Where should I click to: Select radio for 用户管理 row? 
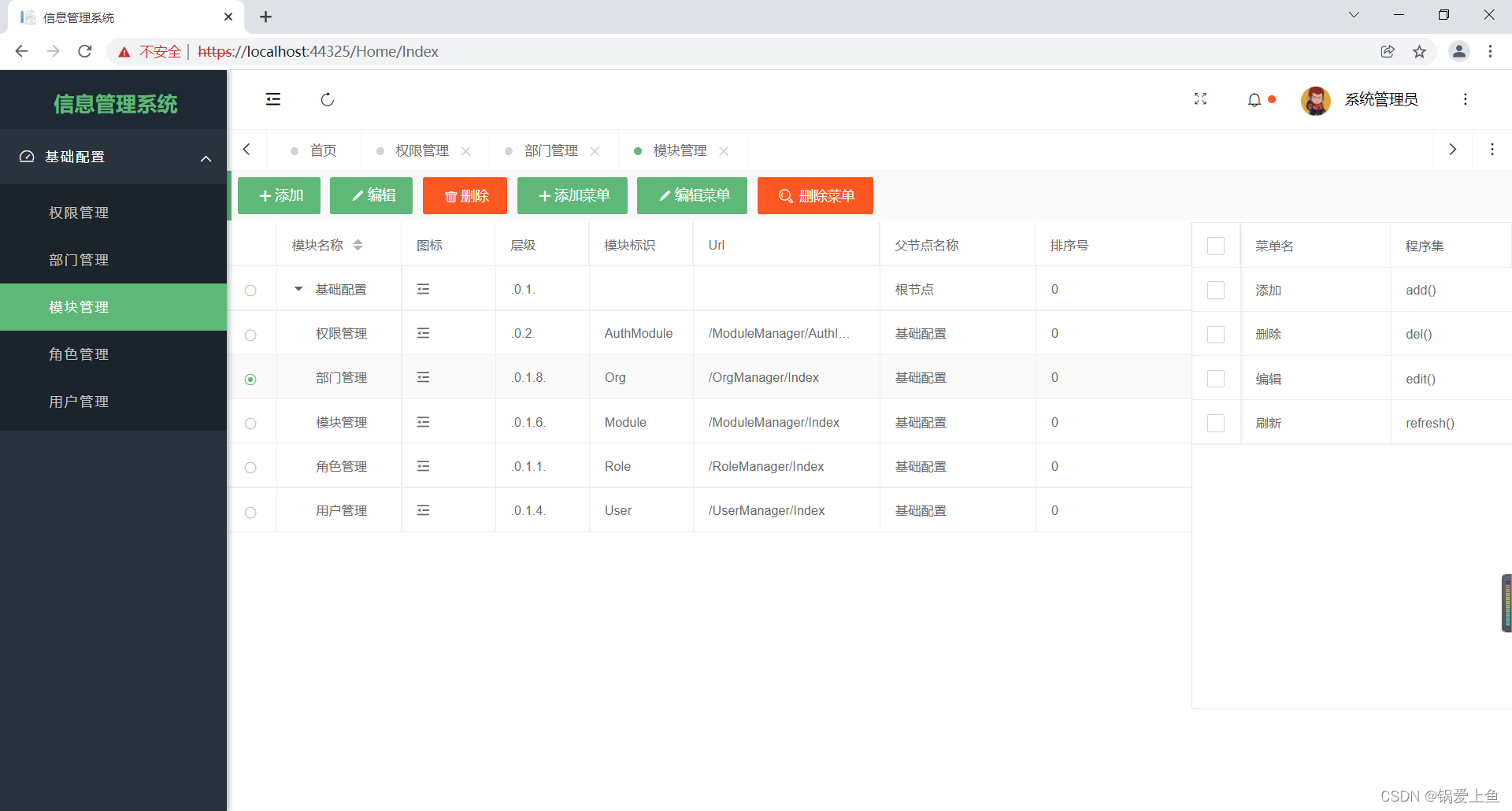tap(250, 513)
